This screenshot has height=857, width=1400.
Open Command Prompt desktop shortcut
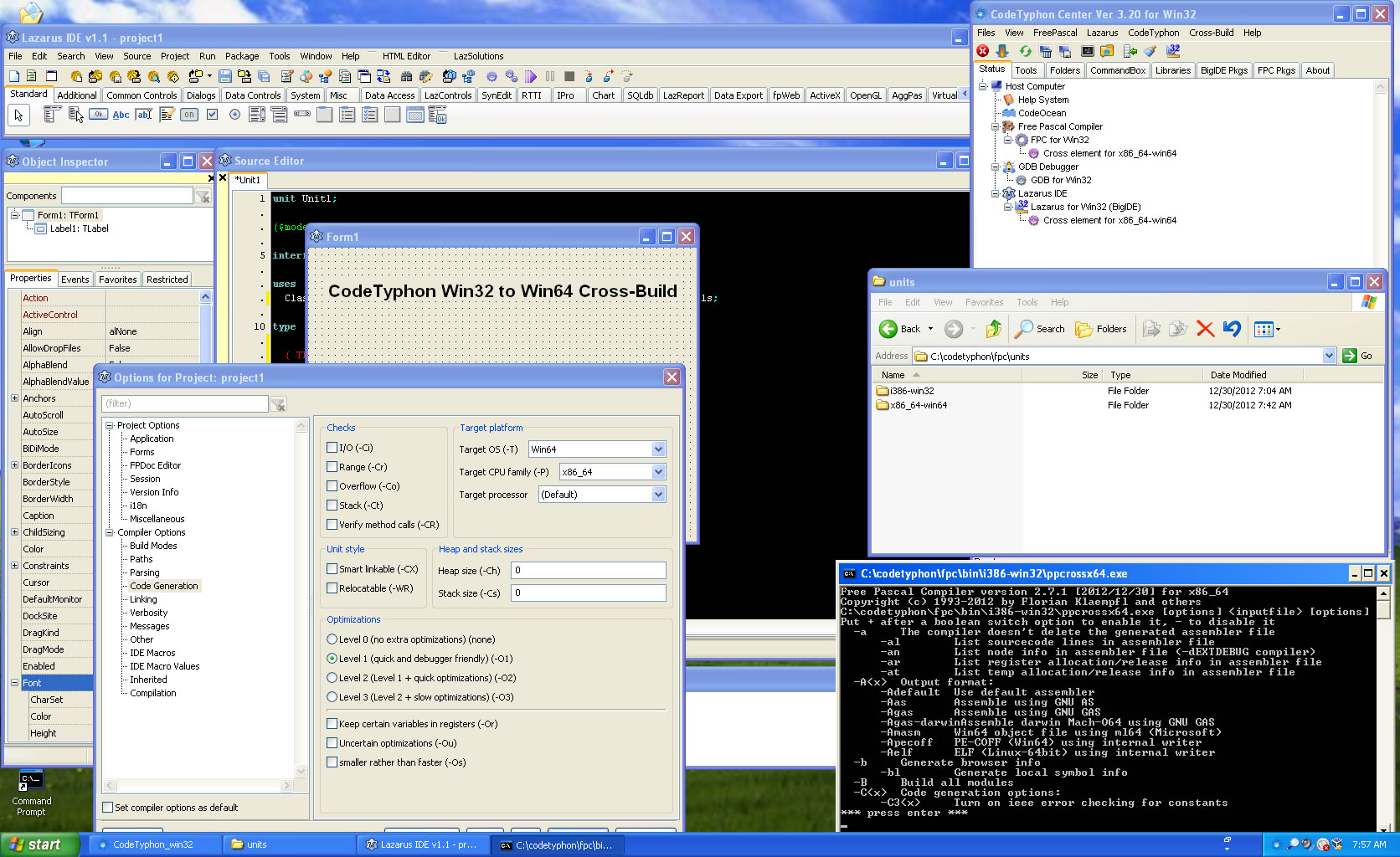(x=31, y=793)
